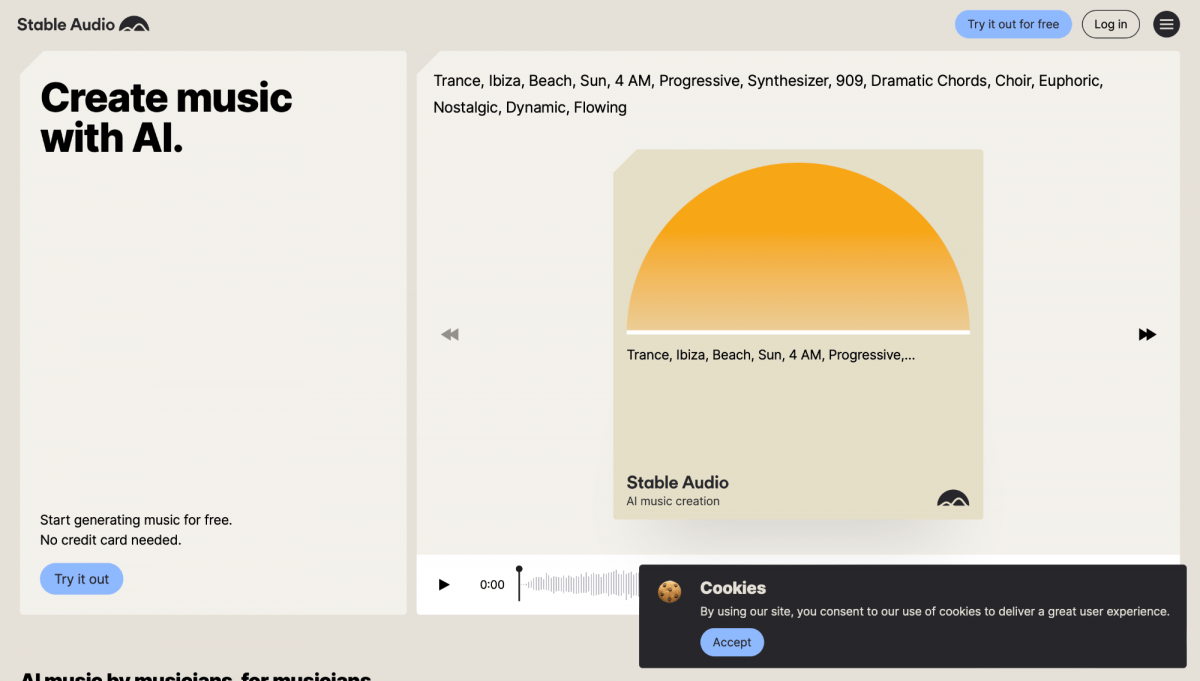The image size is (1200, 681).
Task: Click the fast-forward icon beside the artwork
Action: click(x=1147, y=334)
